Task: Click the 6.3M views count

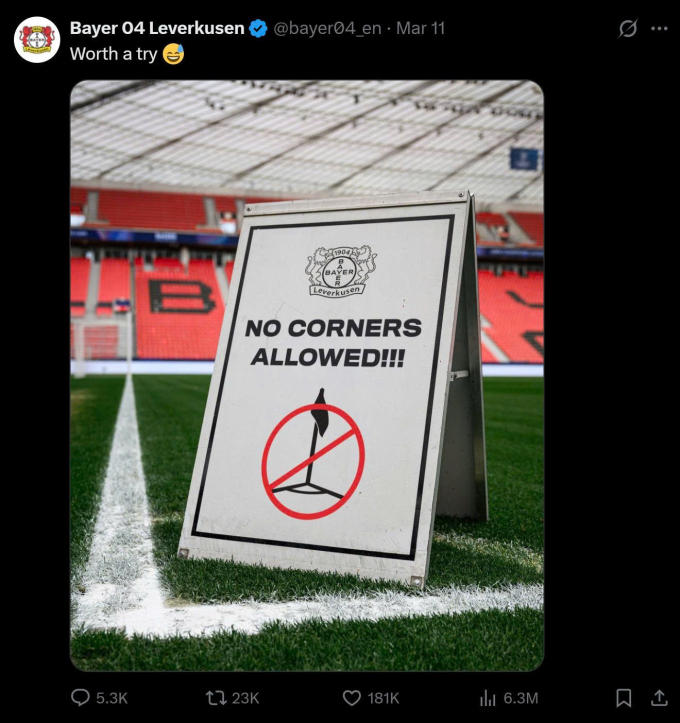Action: pyautogui.click(x=521, y=698)
